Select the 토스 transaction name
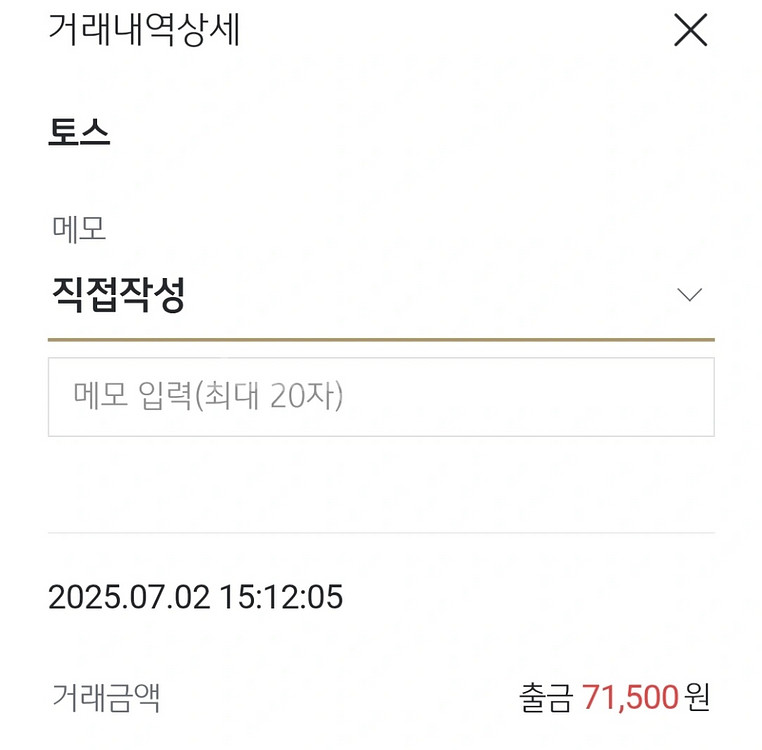762x750 pixels. tap(79, 133)
